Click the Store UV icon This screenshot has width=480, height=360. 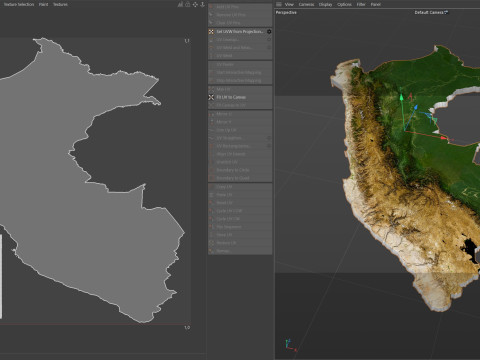pos(211,235)
